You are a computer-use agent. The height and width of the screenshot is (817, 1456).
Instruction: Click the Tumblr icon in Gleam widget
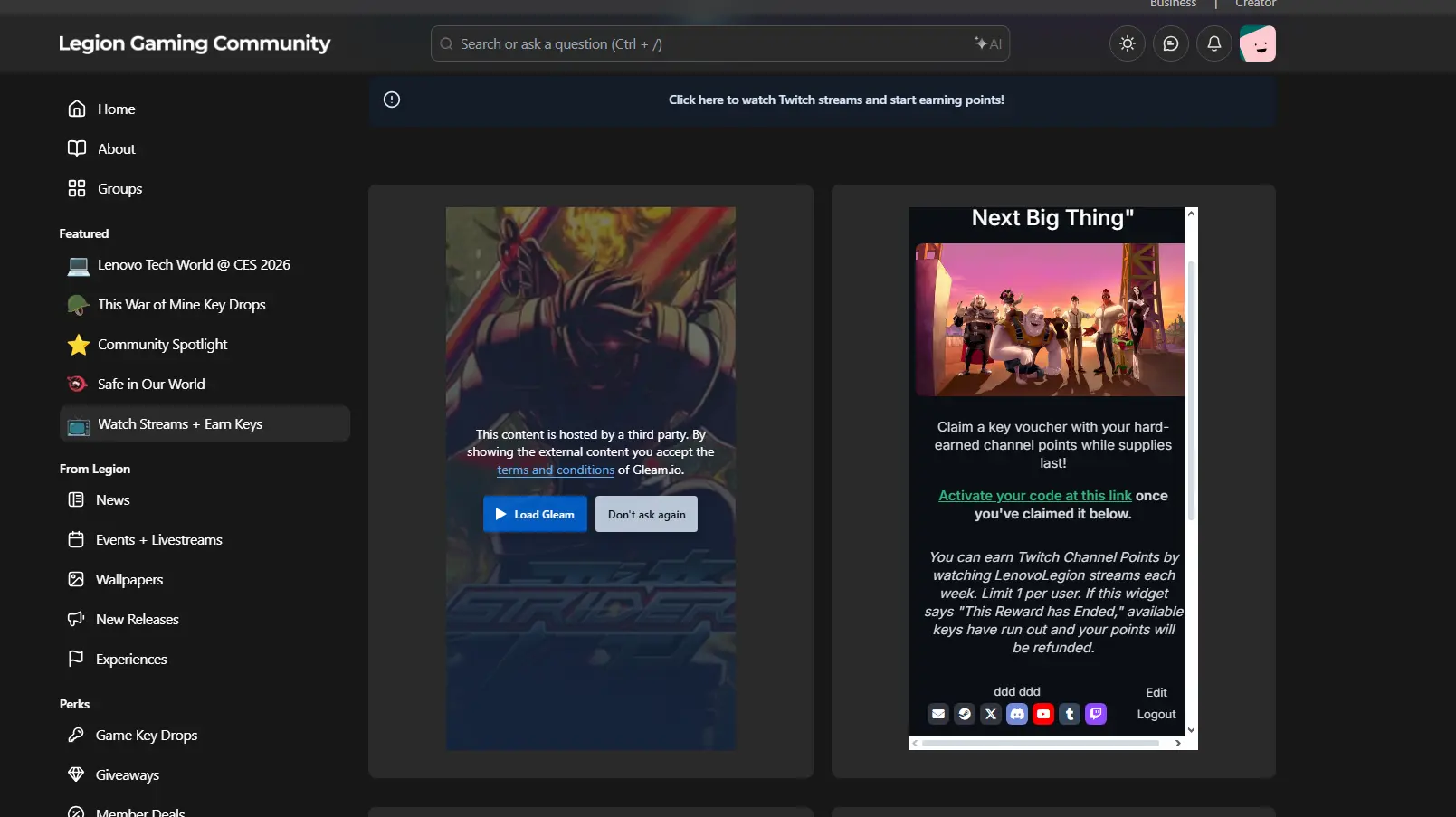[x=1070, y=714]
